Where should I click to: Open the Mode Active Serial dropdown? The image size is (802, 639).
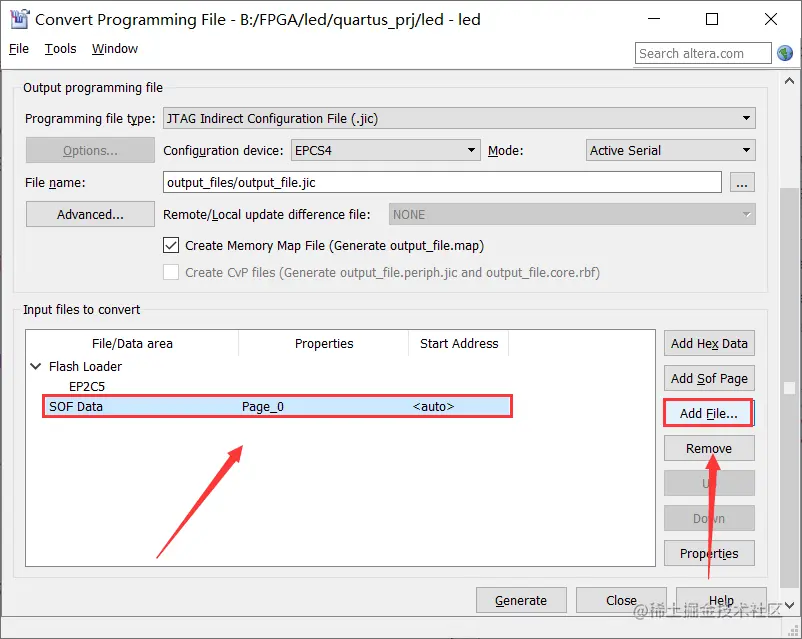670,150
